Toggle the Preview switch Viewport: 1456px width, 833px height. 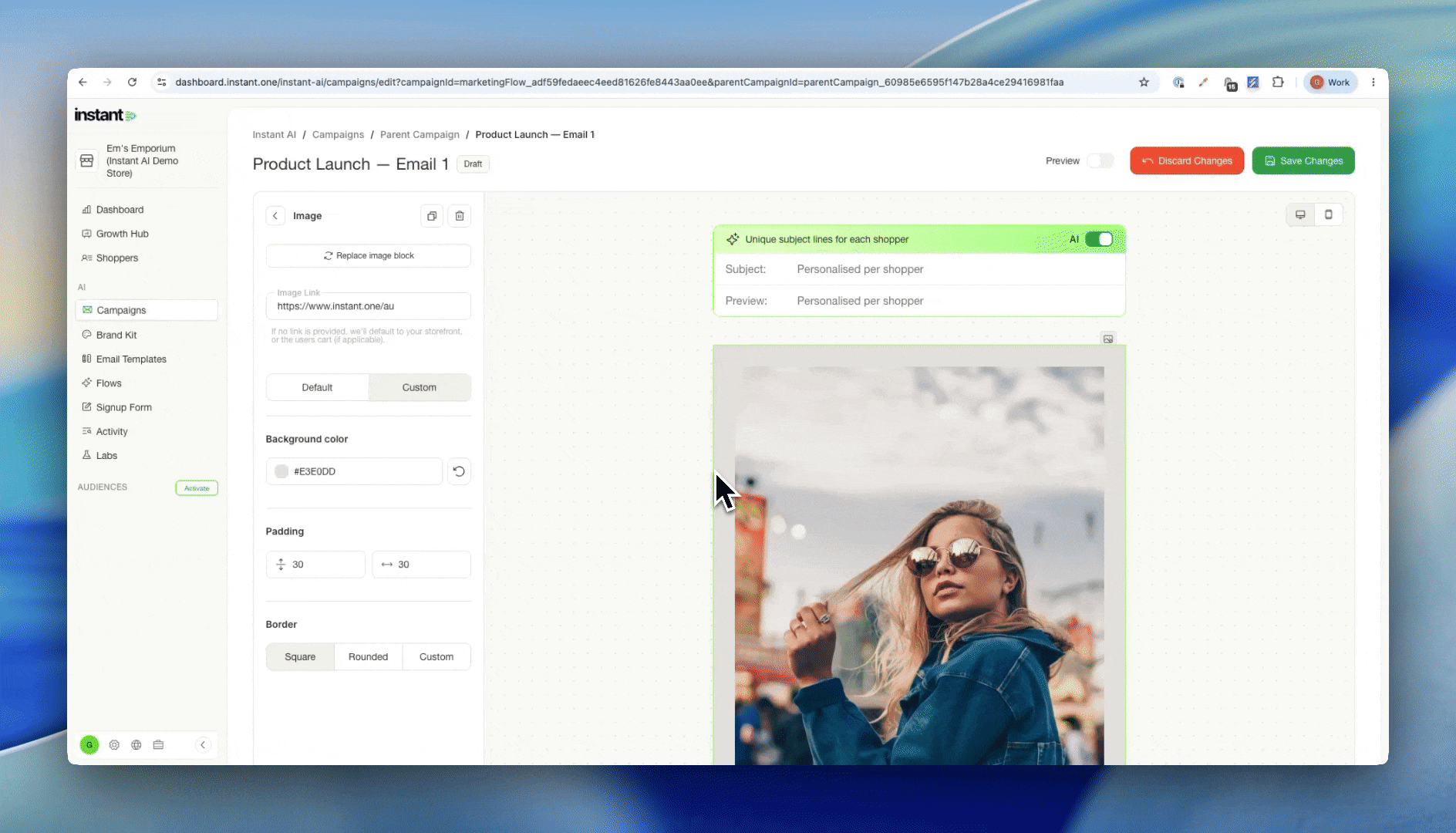click(x=1100, y=160)
